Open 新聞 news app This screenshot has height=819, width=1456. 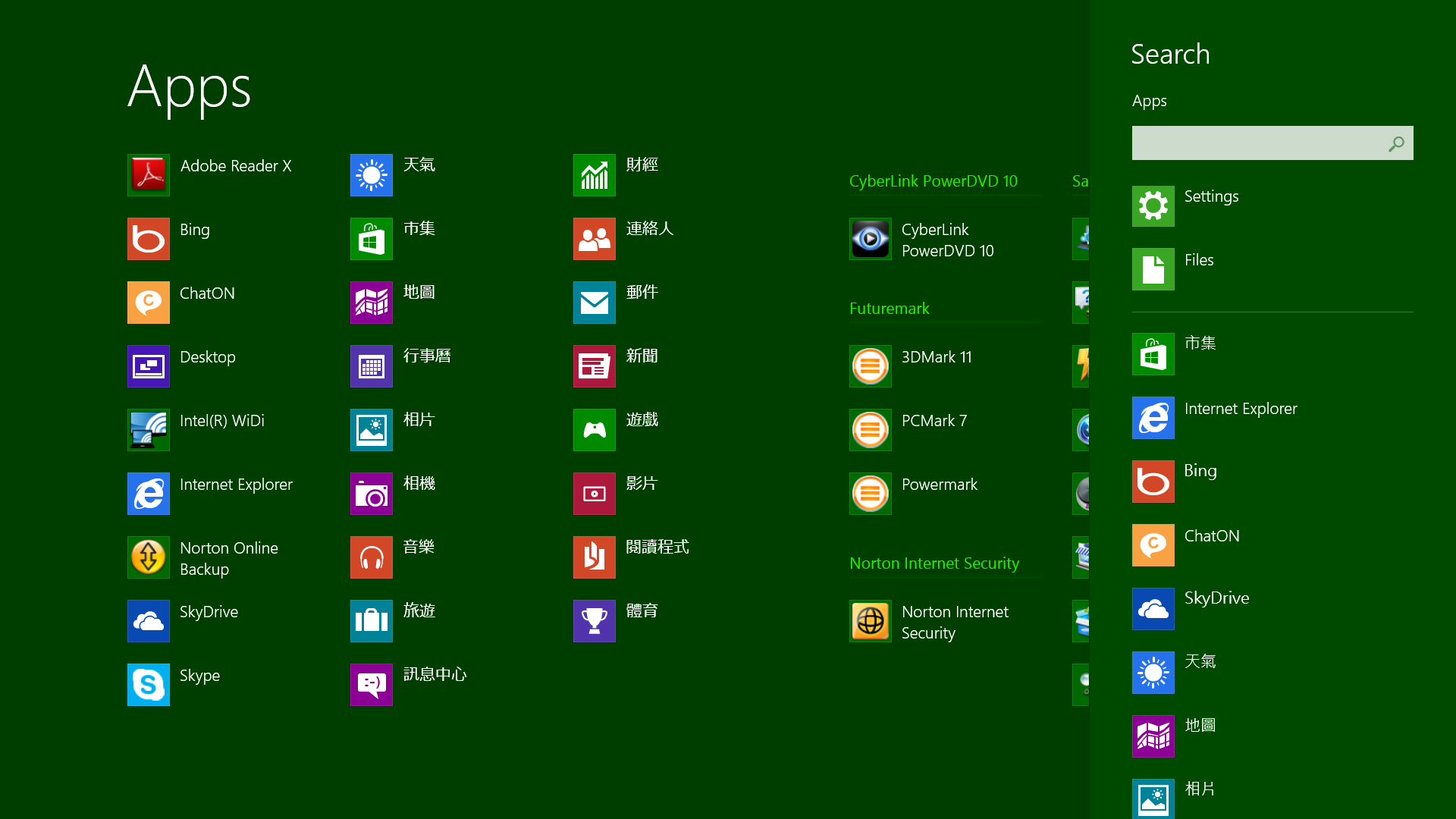point(594,366)
